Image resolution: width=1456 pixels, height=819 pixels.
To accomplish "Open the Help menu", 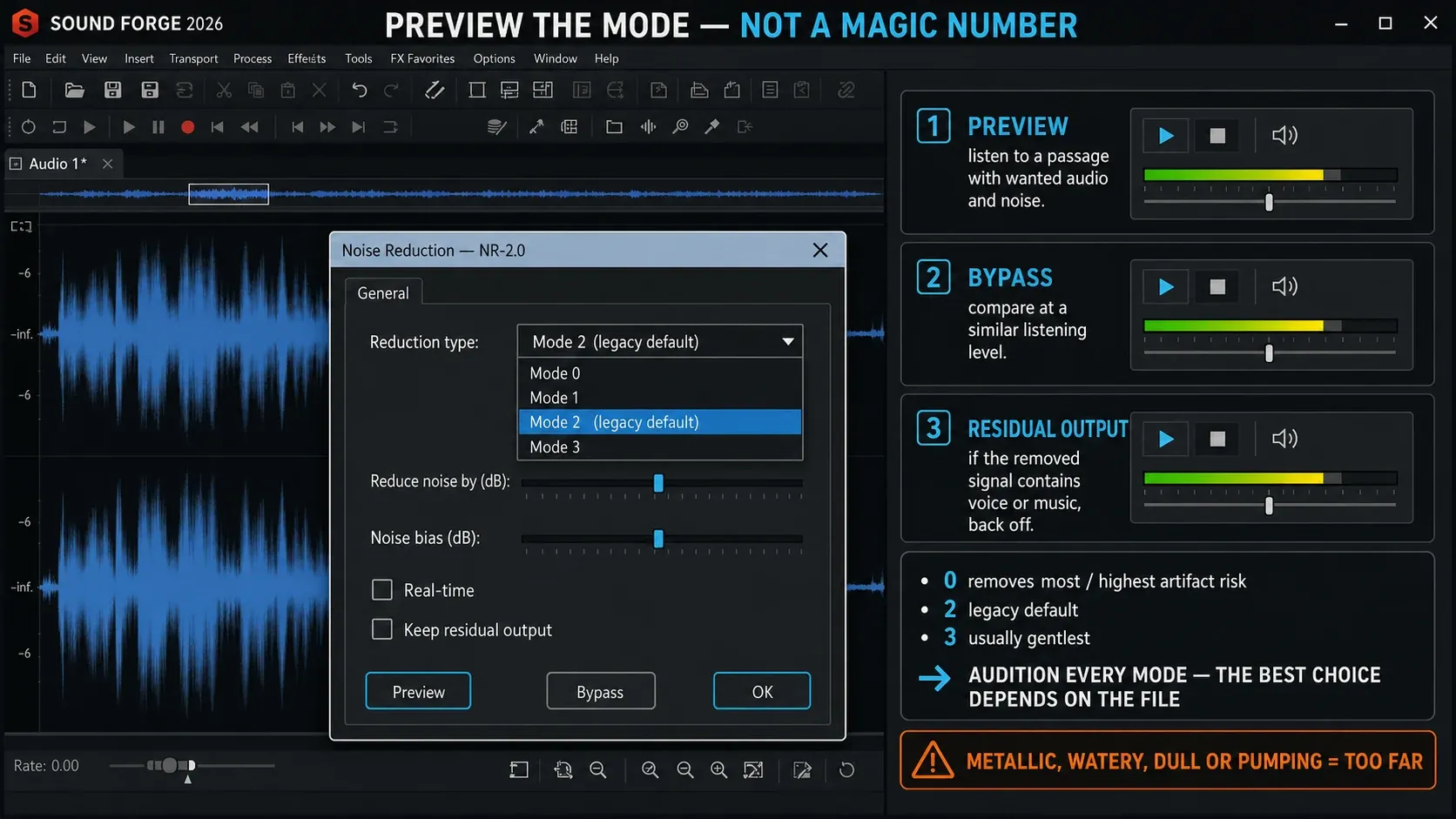I will coord(607,58).
